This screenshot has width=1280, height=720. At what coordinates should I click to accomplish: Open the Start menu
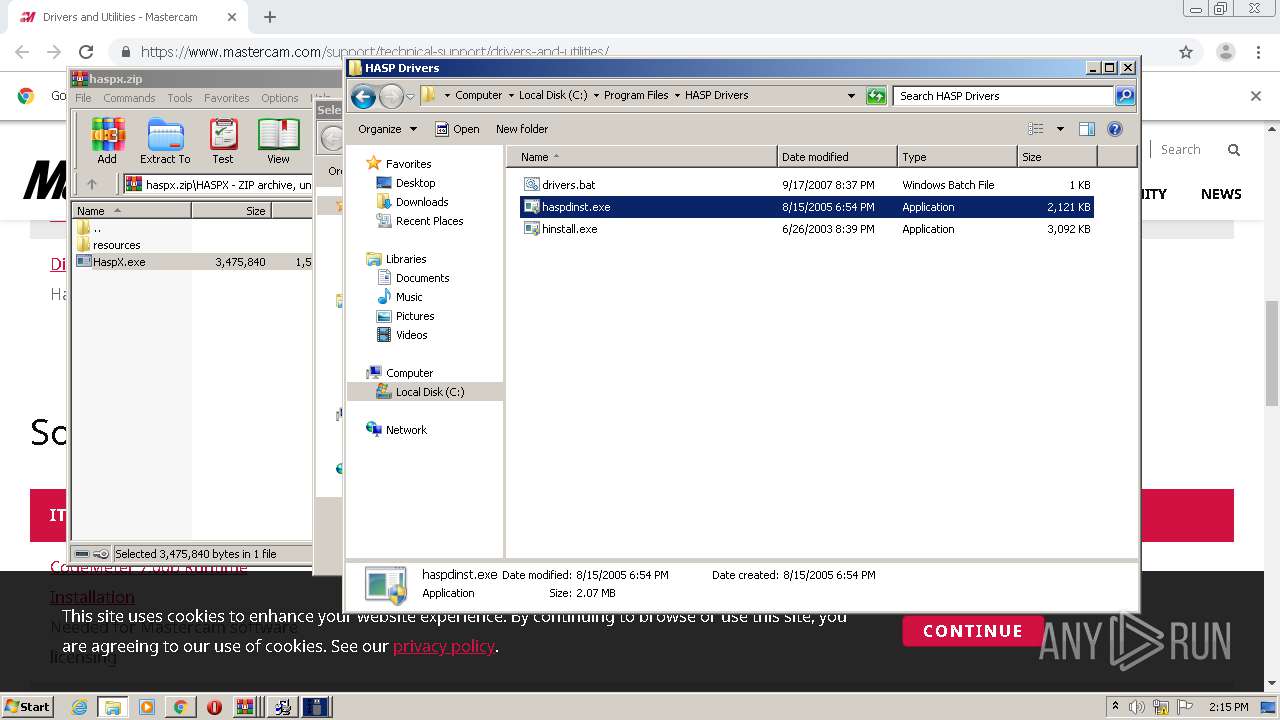(28, 707)
